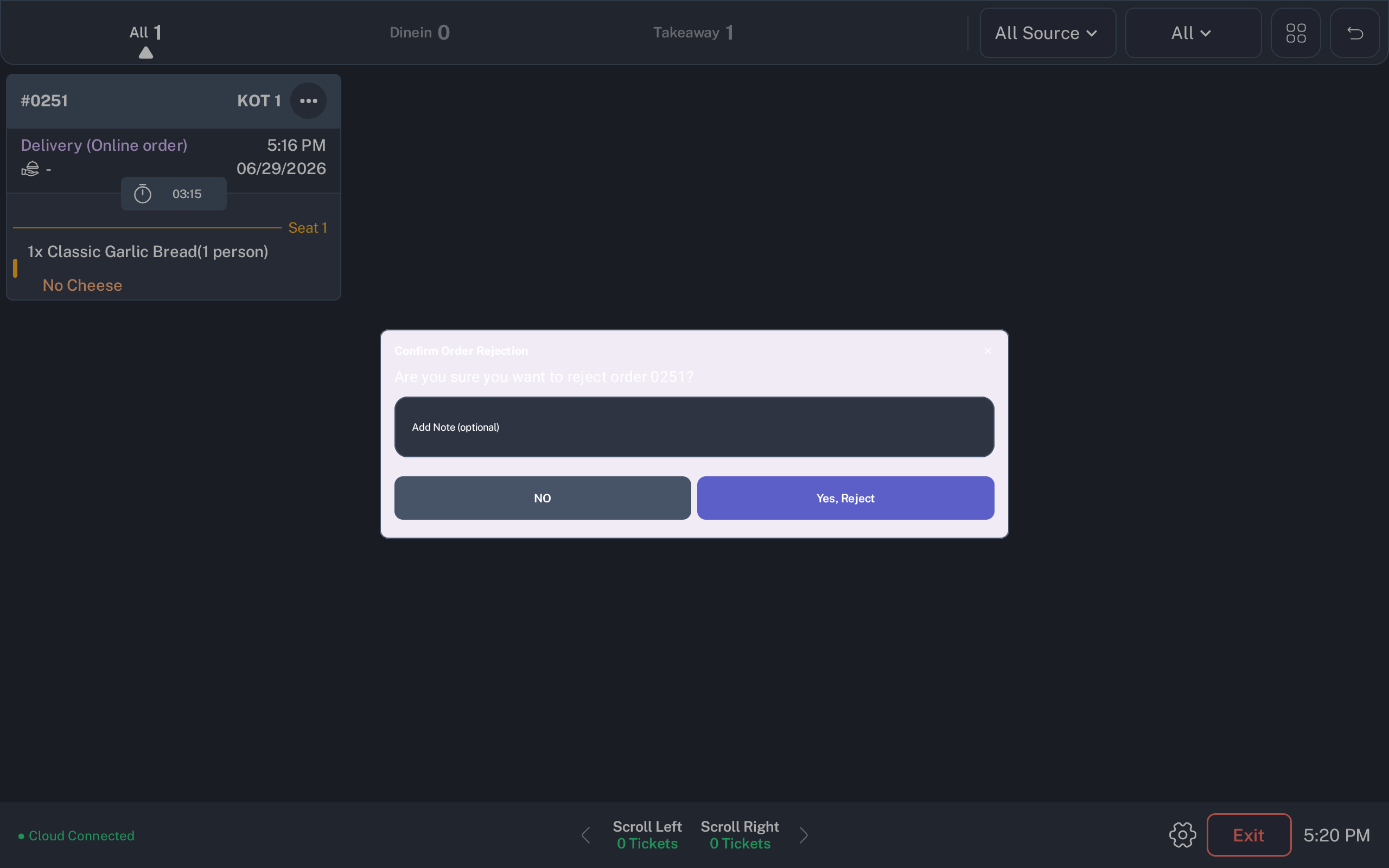This screenshot has height=868, width=1389.
Task: Click the KOT 1 label
Action: coord(259,101)
